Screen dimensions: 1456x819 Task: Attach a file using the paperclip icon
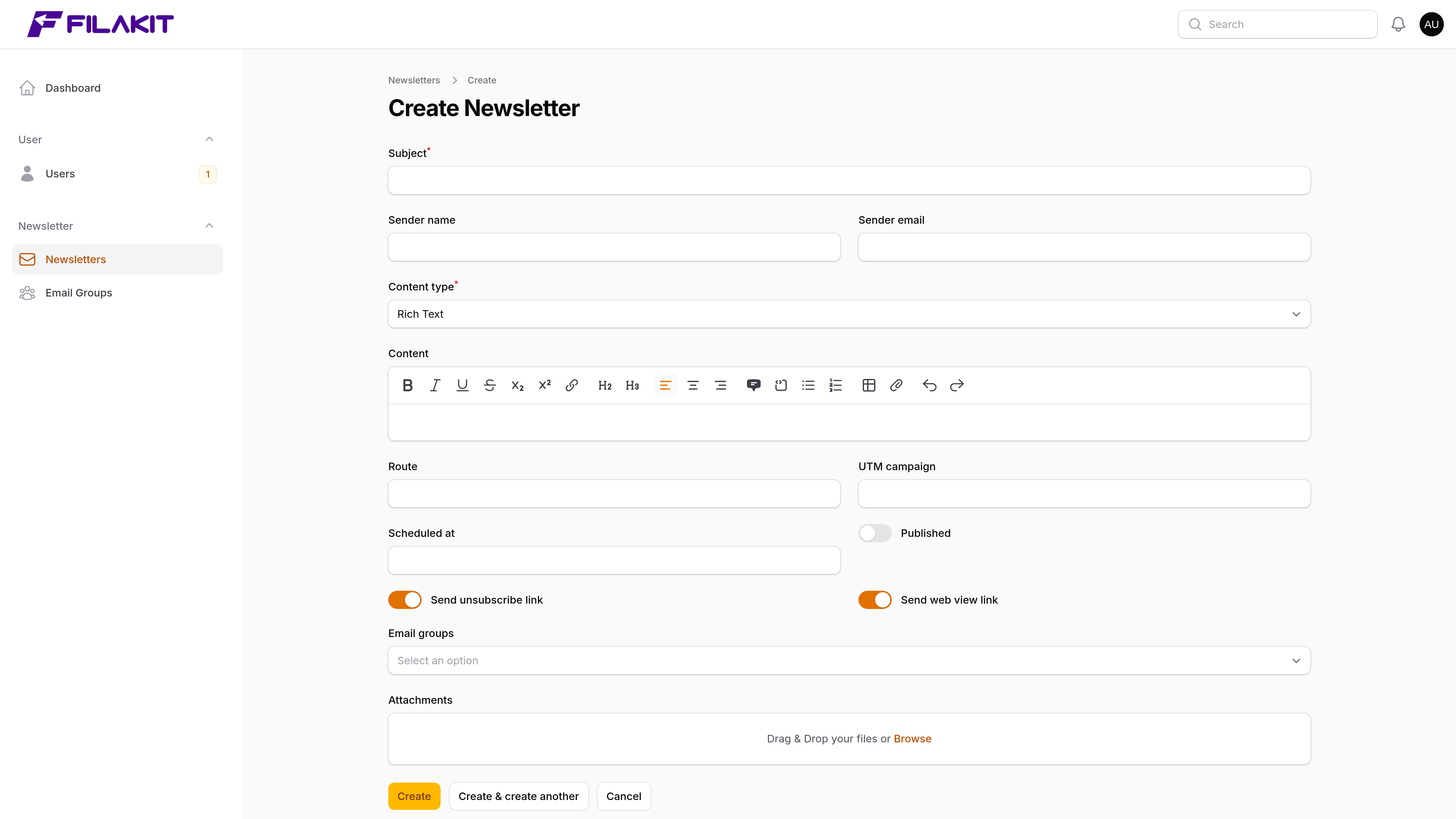896,385
